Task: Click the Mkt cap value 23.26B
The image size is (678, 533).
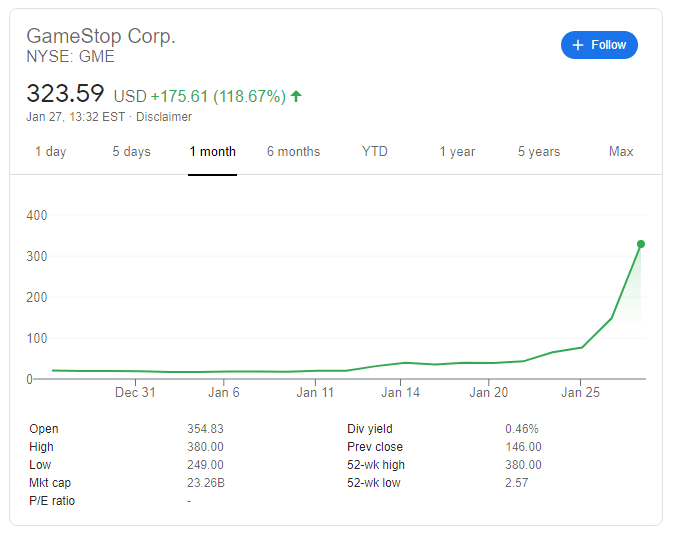Action: point(206,483)
